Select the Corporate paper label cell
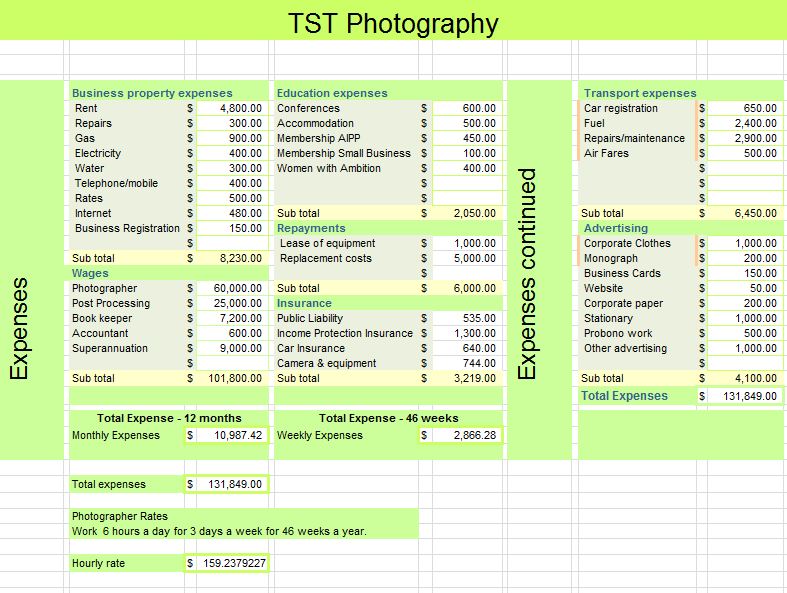This screenshot has height=593, width=787. 637,304
